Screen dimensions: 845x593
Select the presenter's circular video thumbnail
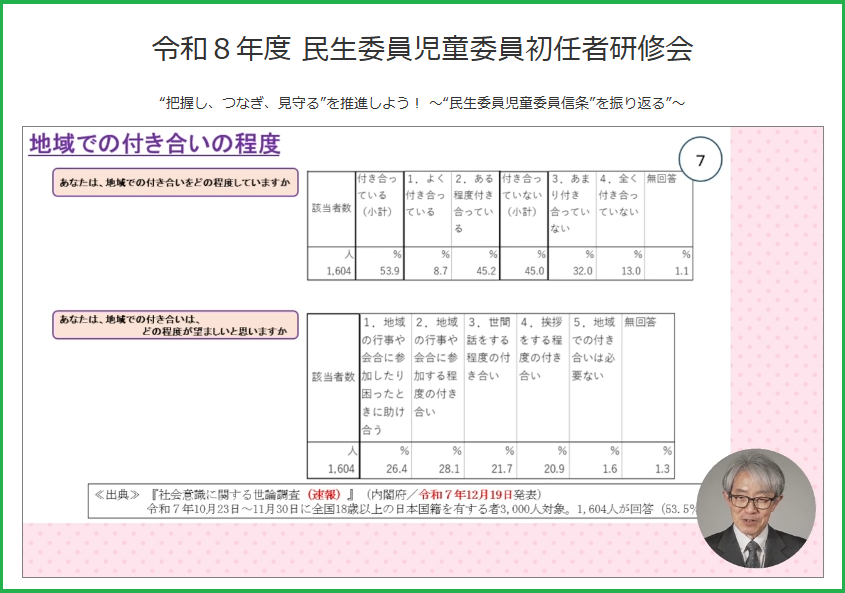[x=755, y=509]
